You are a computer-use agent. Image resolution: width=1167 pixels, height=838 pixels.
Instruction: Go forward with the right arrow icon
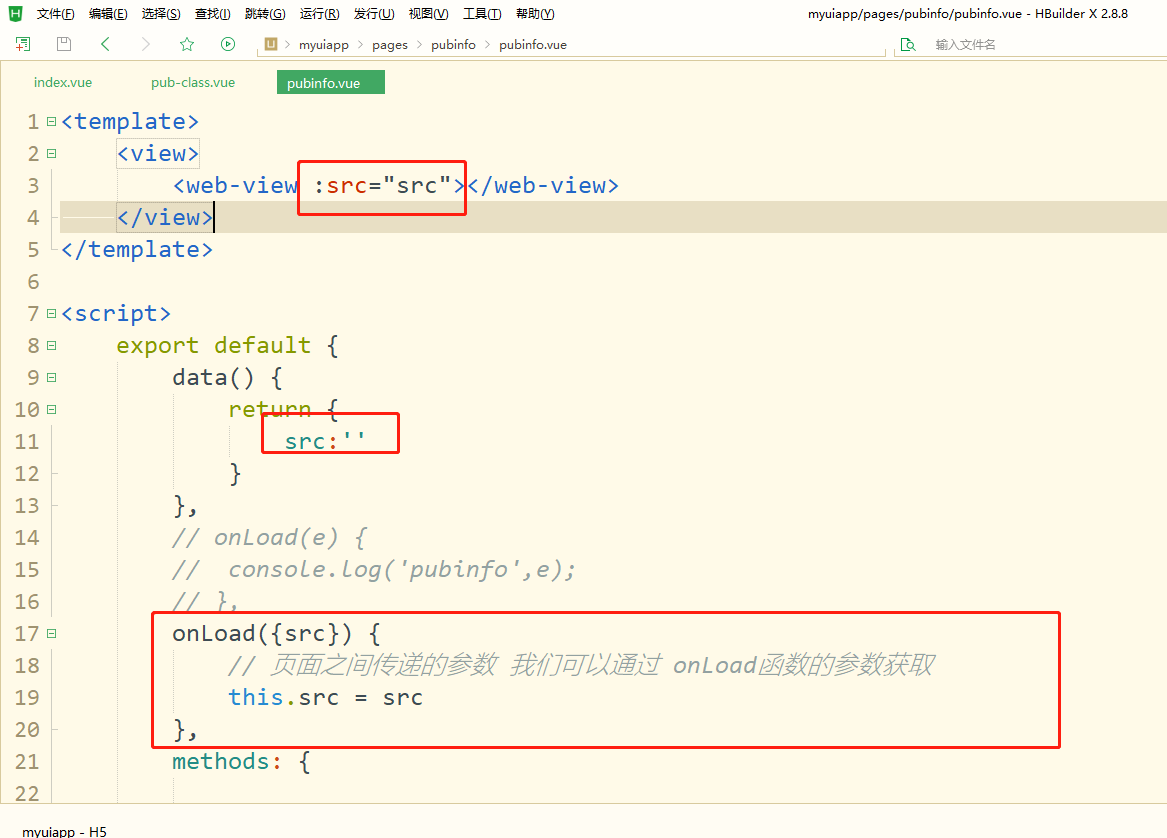[x=146, y=44]
